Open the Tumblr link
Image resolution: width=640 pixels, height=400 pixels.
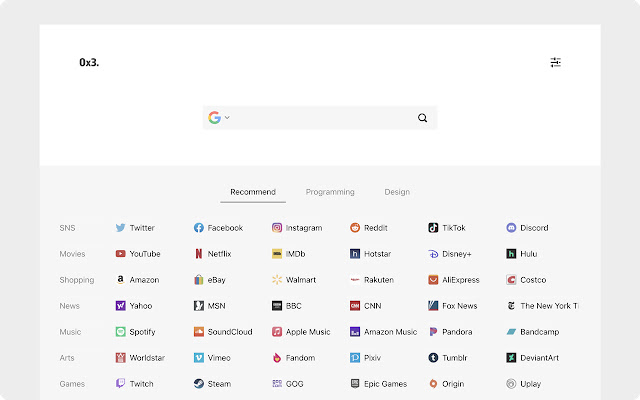pyautogui.click(x=448, y=358)
